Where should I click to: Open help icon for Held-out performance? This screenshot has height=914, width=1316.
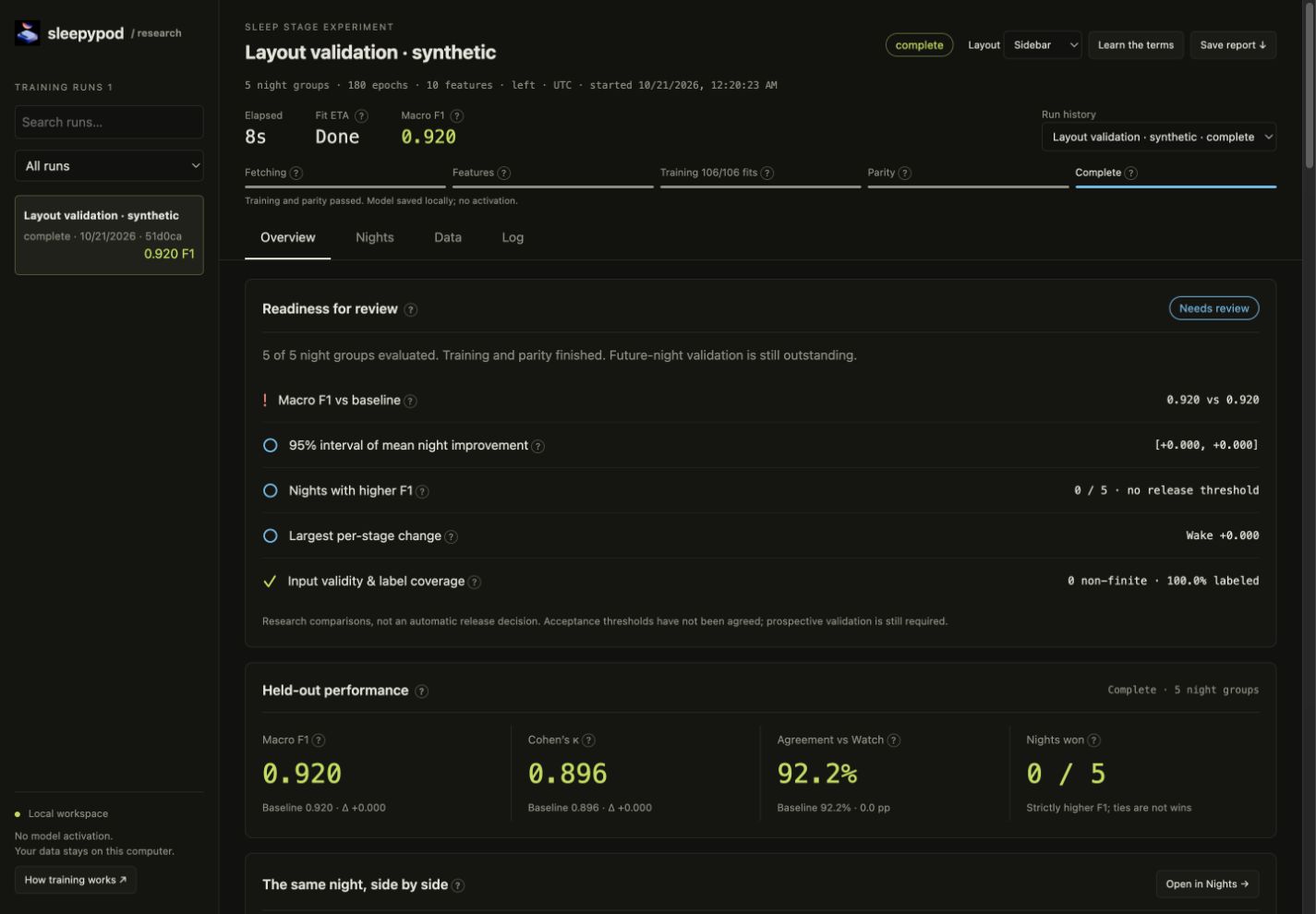[421, 692]
